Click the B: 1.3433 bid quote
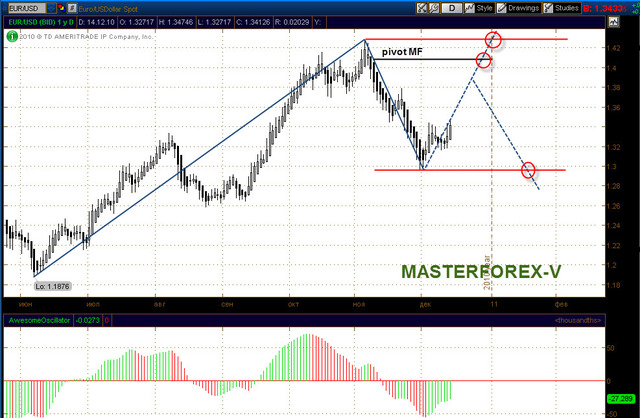The height and width of the screenshot is (418, 640). [605, 8]
